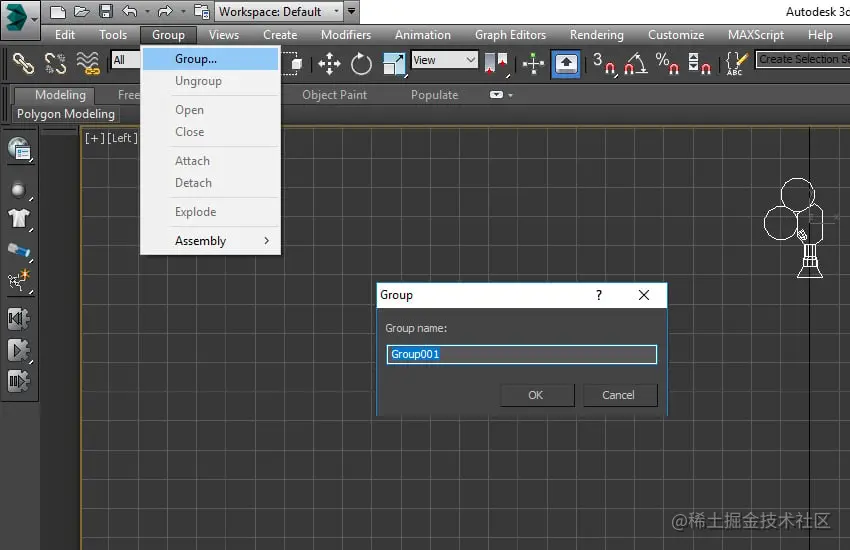Select the Unlink Selection tool
The image size is (850, 550).
point(55,63)
